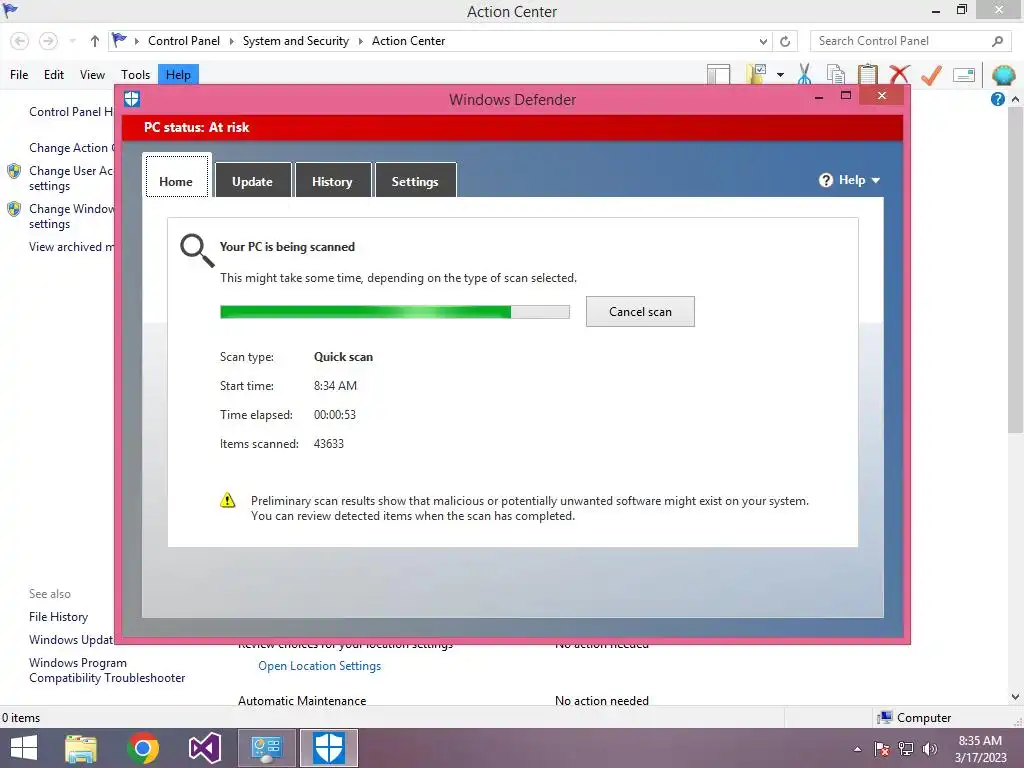1024x768 pixels.
Task: Open Windows Update link in sidebar
Action: 71,640
